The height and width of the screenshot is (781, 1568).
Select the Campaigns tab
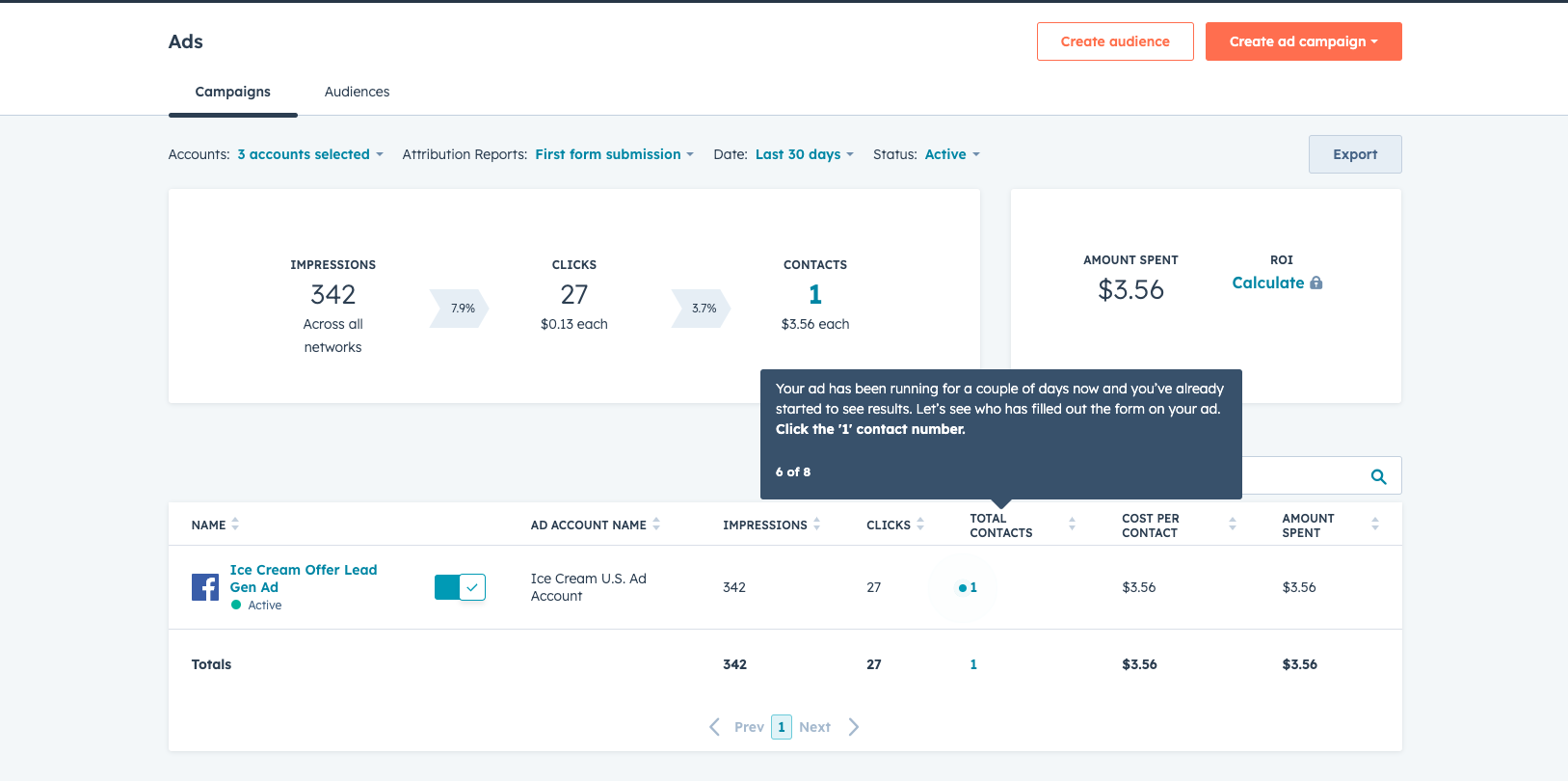tap(232, 92)
